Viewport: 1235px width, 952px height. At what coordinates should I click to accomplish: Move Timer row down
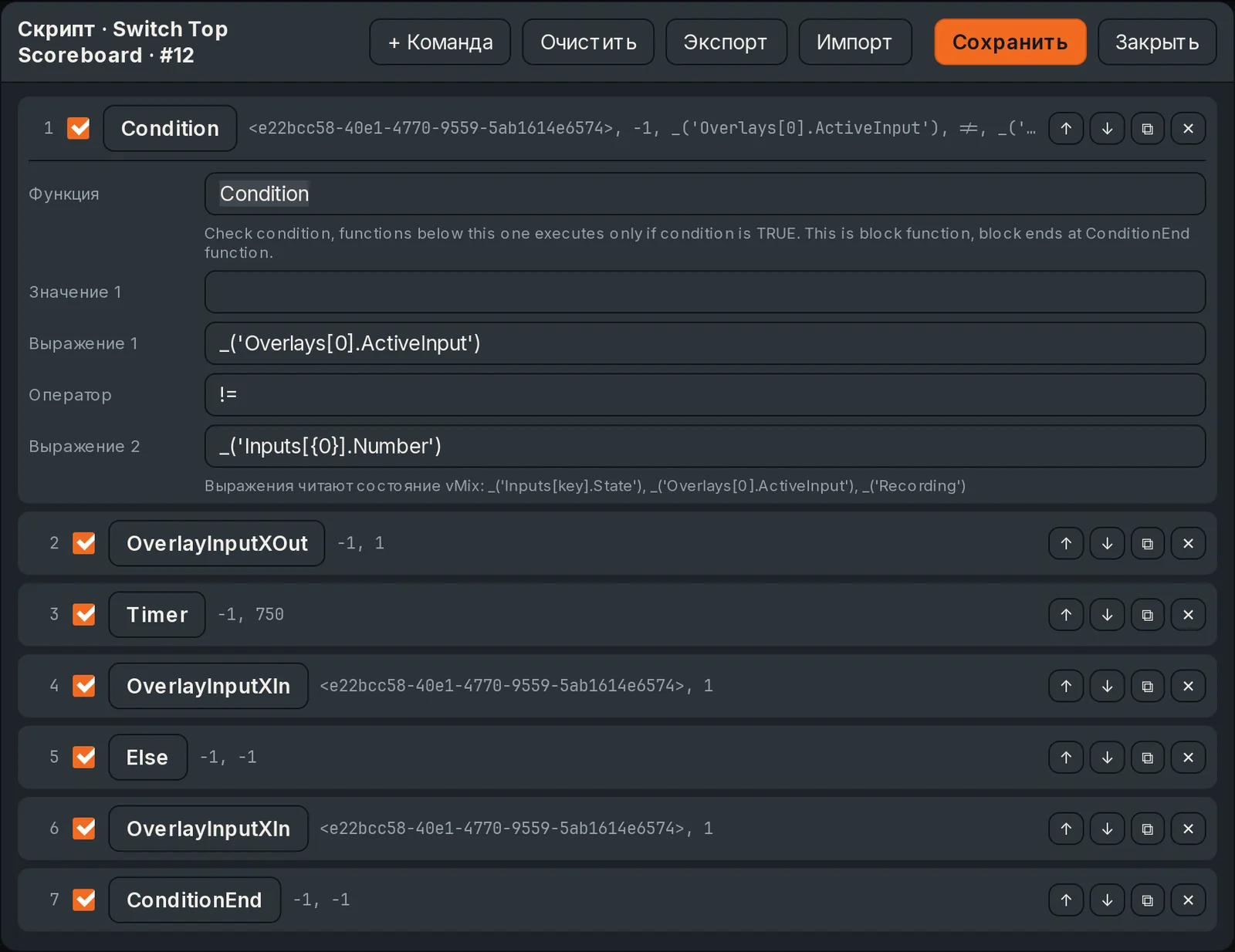pos(1107,615)
